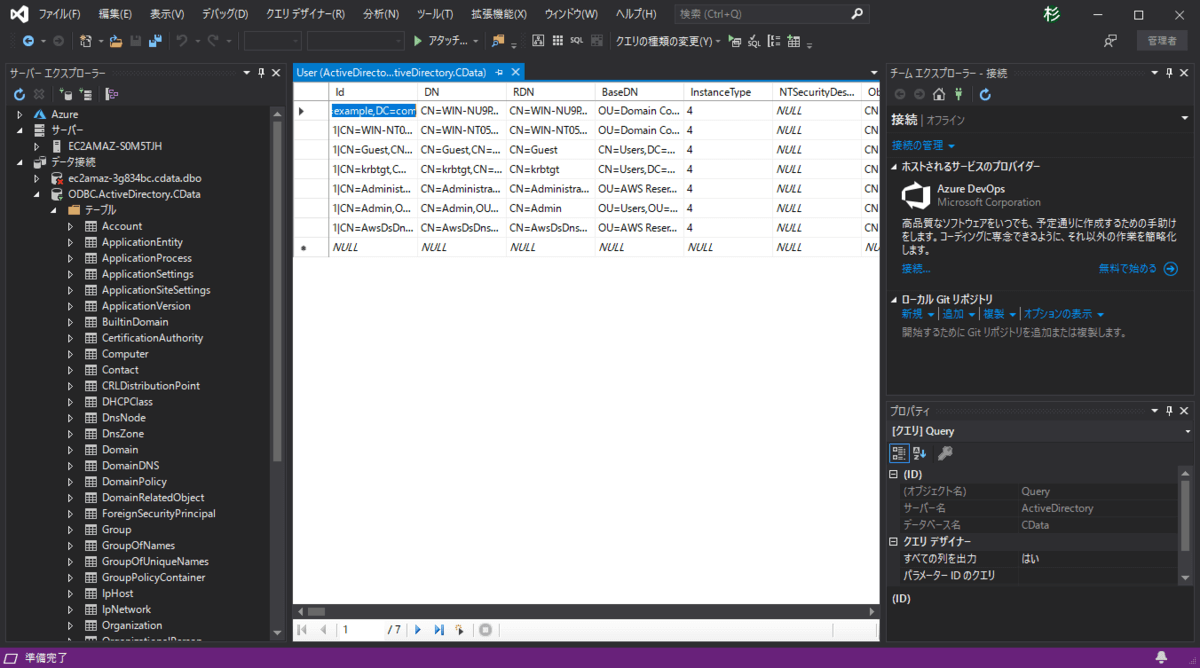Image resolution: width=1200 pixels, height=668 pixels.
Task: Expand the Account table node
Action: pyautogui.click(x=70, y=226)
